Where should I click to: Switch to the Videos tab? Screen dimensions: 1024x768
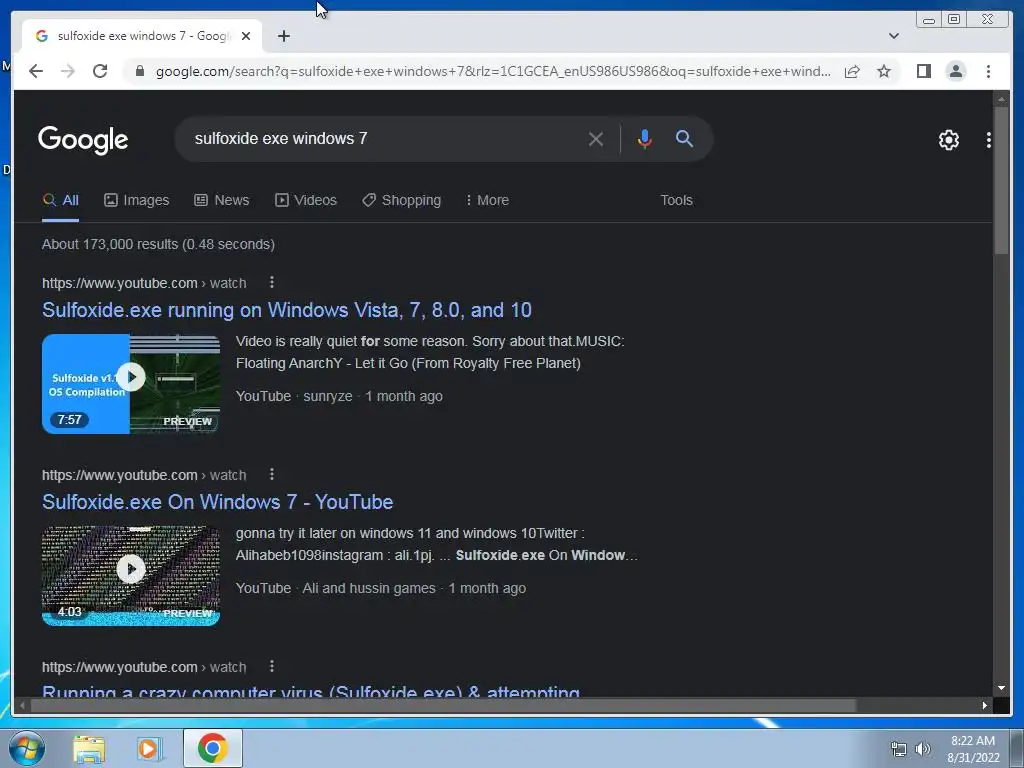click(306, 200)
